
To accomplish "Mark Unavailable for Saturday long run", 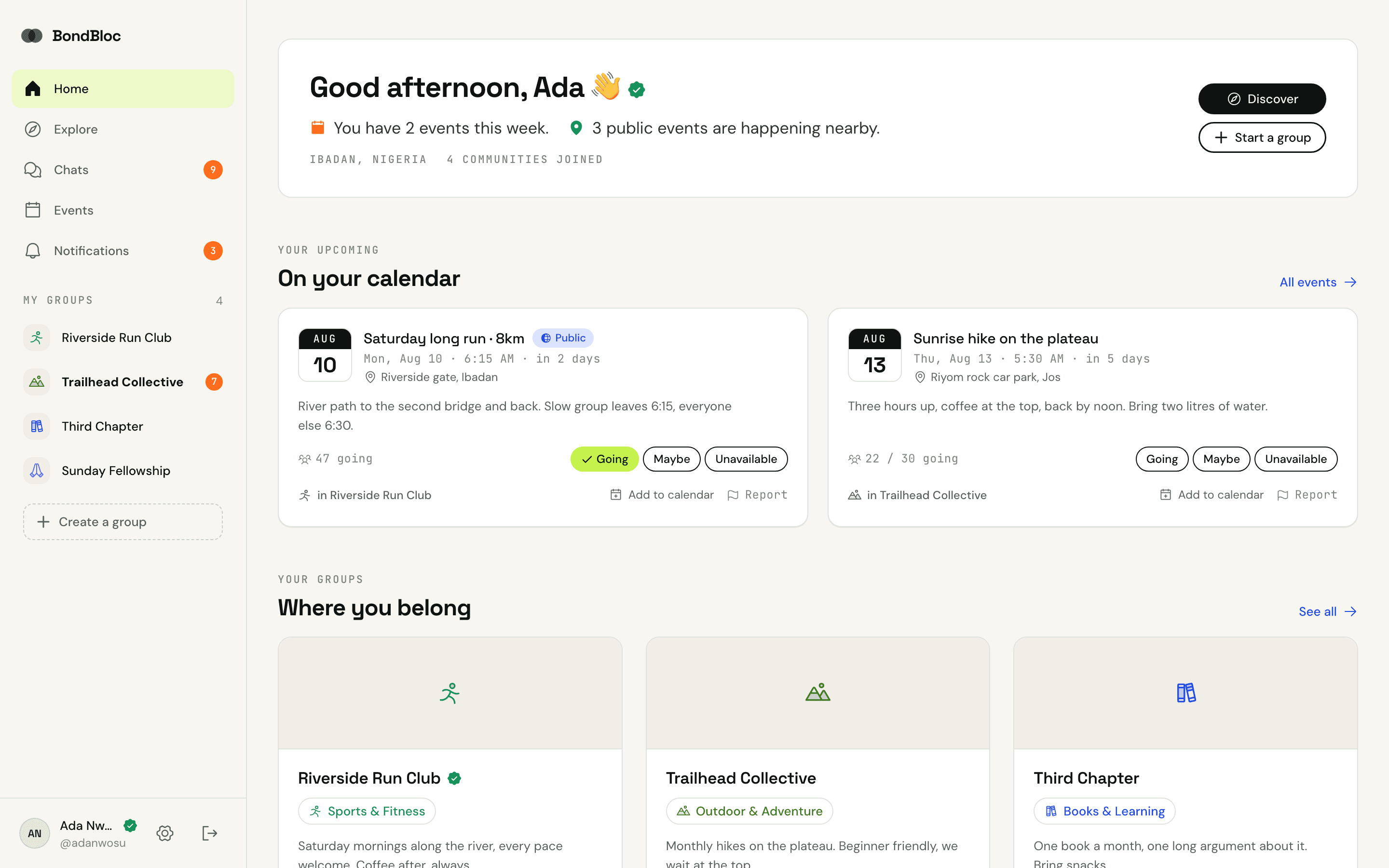I will [x=746, y=459].
